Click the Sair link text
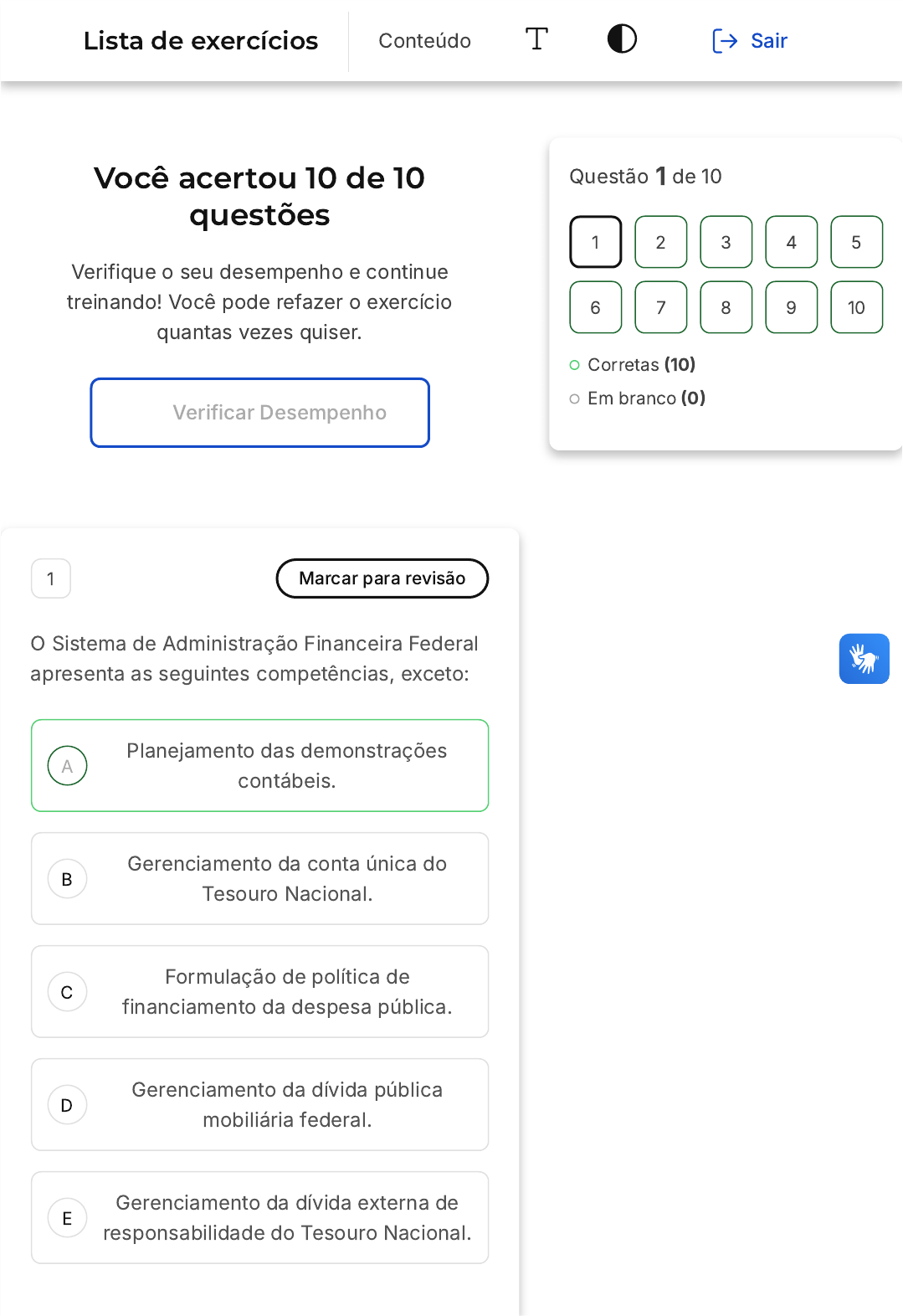Screen dimensions: 903x1316 coord(768,41)
